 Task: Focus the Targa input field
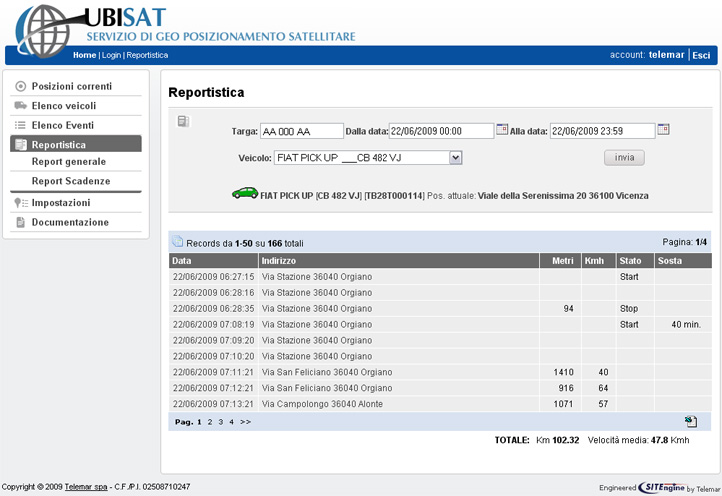click(x=302, y=131)
